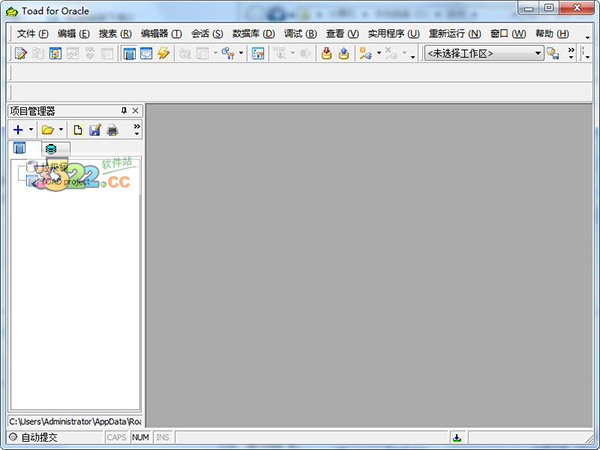
Task: Create new file in Project Manager toolbar
Action: click(77, 130)
